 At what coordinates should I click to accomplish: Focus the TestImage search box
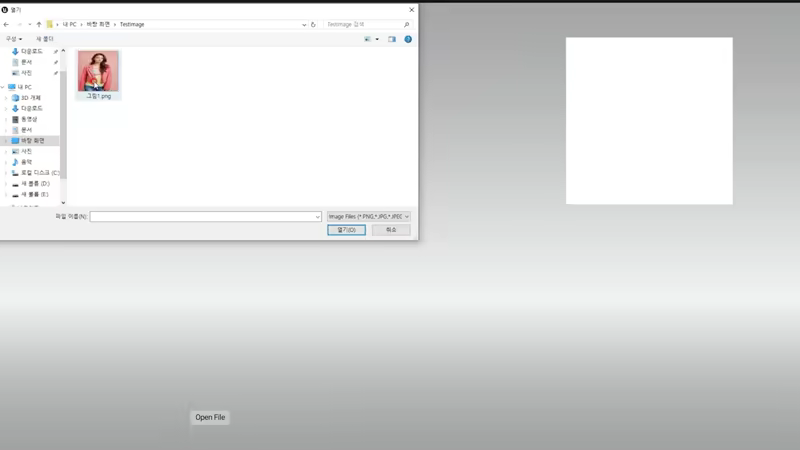coord(363,24)
